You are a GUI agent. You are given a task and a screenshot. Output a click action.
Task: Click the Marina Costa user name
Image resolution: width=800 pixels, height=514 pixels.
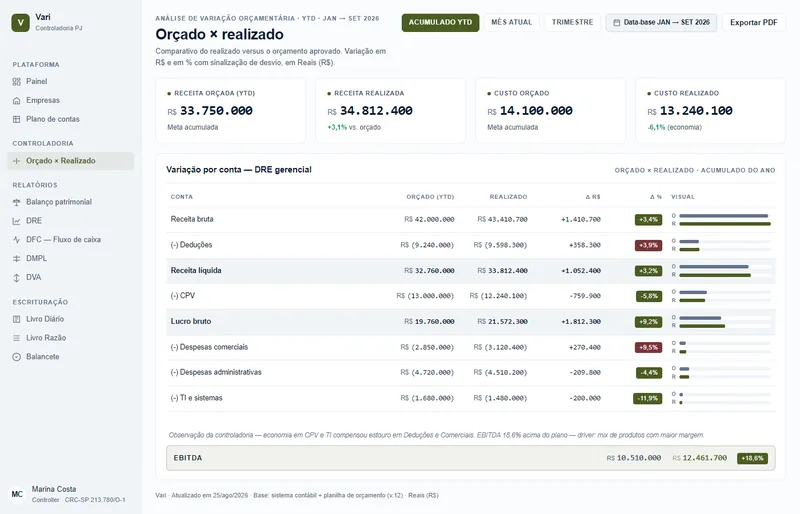tap(54, 489)
